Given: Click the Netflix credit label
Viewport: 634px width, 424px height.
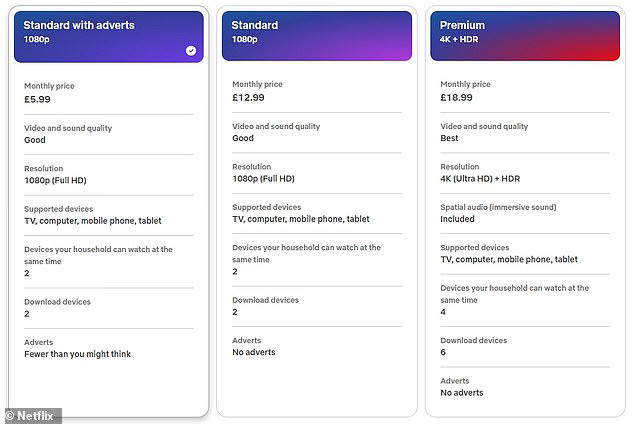Looking at the screenshot, I should [x=32, y=416].
